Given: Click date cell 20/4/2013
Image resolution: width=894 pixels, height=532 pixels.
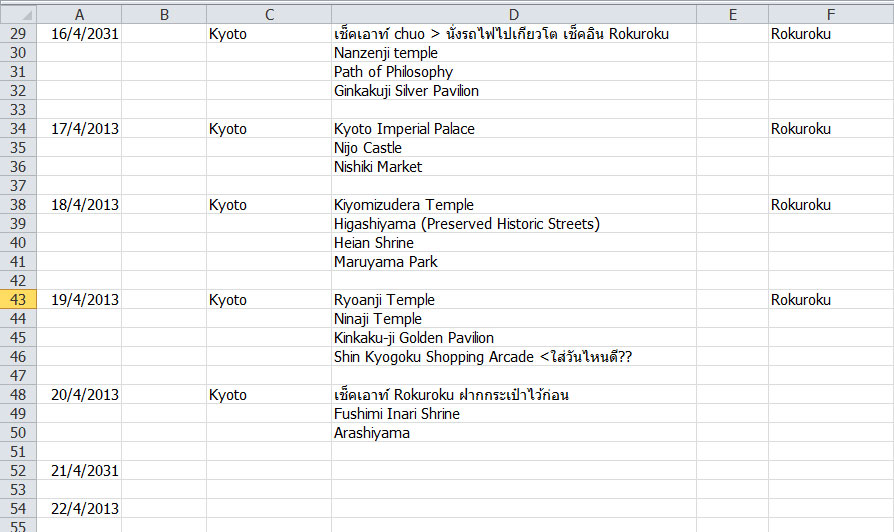Looking at the screenshot, I should click(x=79, y=395).
